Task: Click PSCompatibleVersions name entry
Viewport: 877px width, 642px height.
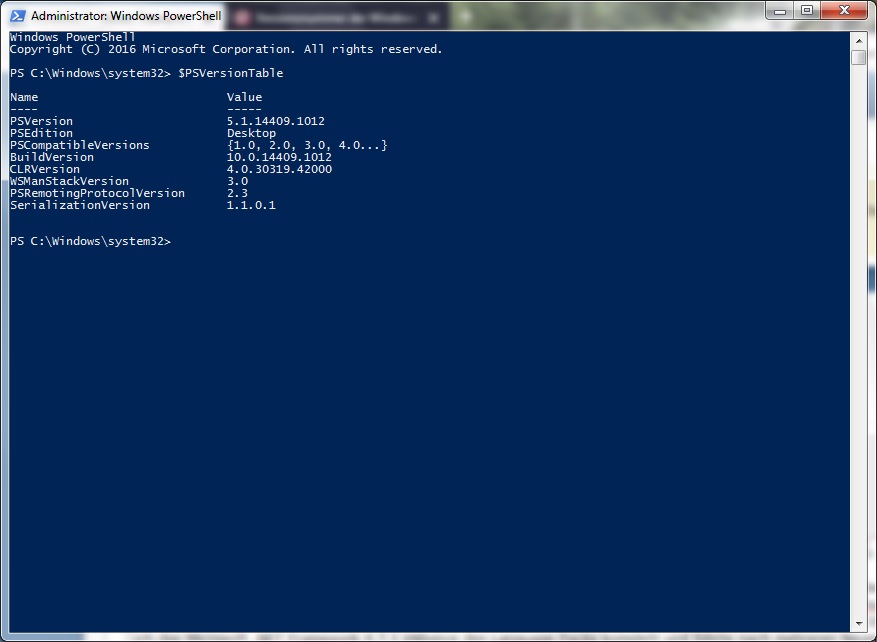Action: tap(80, 145)
